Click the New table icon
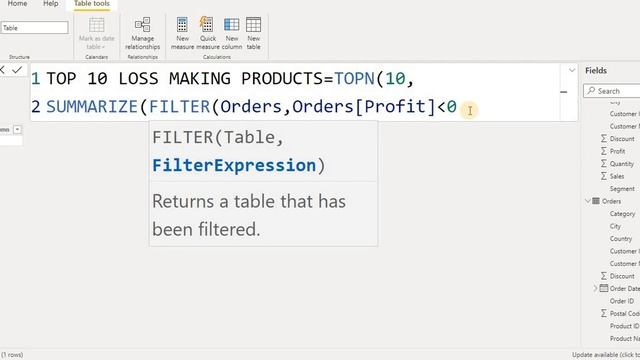The image size is (640, 360). pyautogui.click(x=253, y=33)
